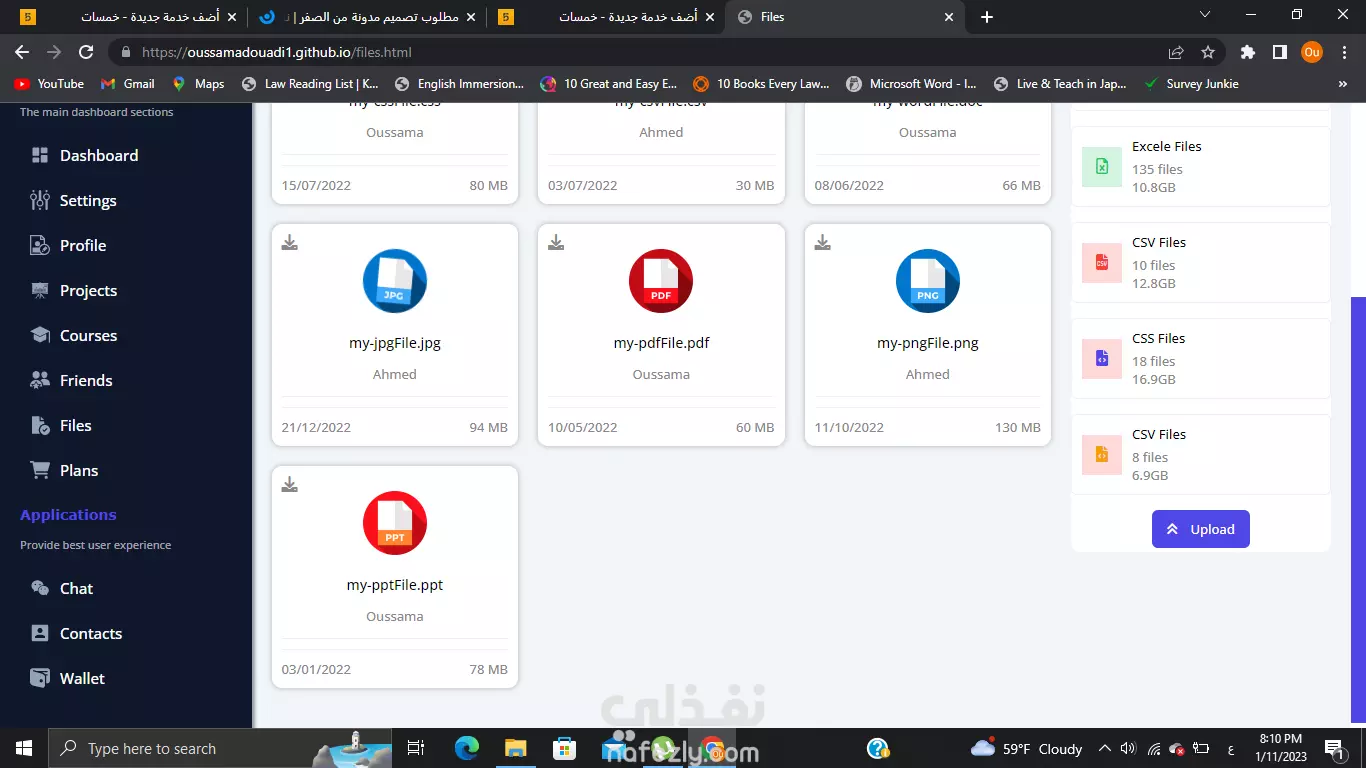The width and height of the screenshot is (1366, 768).
Task: Open the Microsoft Word bookmark
Action: [911, 84]
